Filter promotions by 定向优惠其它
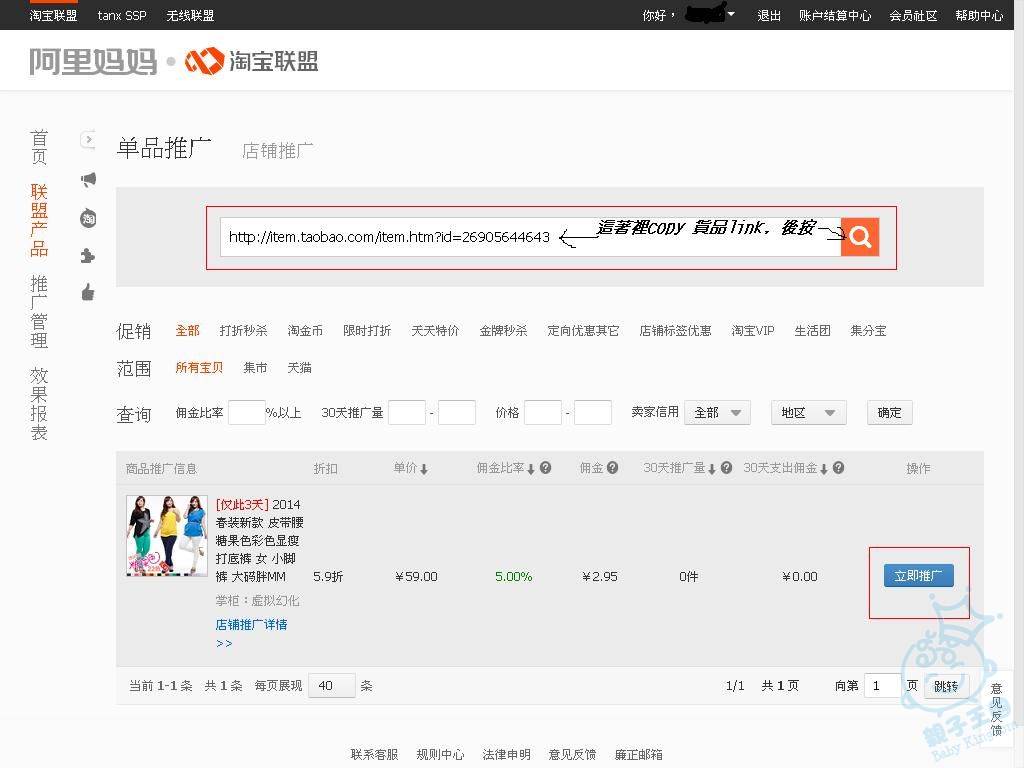 point(583,330)
